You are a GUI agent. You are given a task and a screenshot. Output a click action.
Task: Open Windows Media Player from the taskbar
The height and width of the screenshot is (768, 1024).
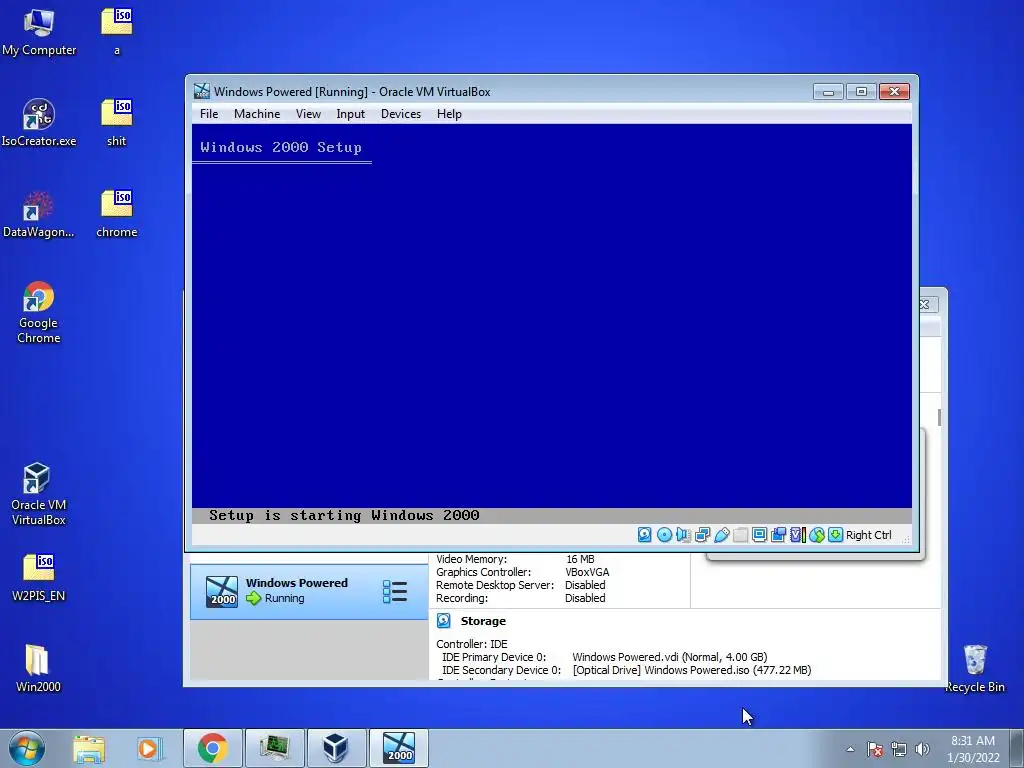point(149,748)
